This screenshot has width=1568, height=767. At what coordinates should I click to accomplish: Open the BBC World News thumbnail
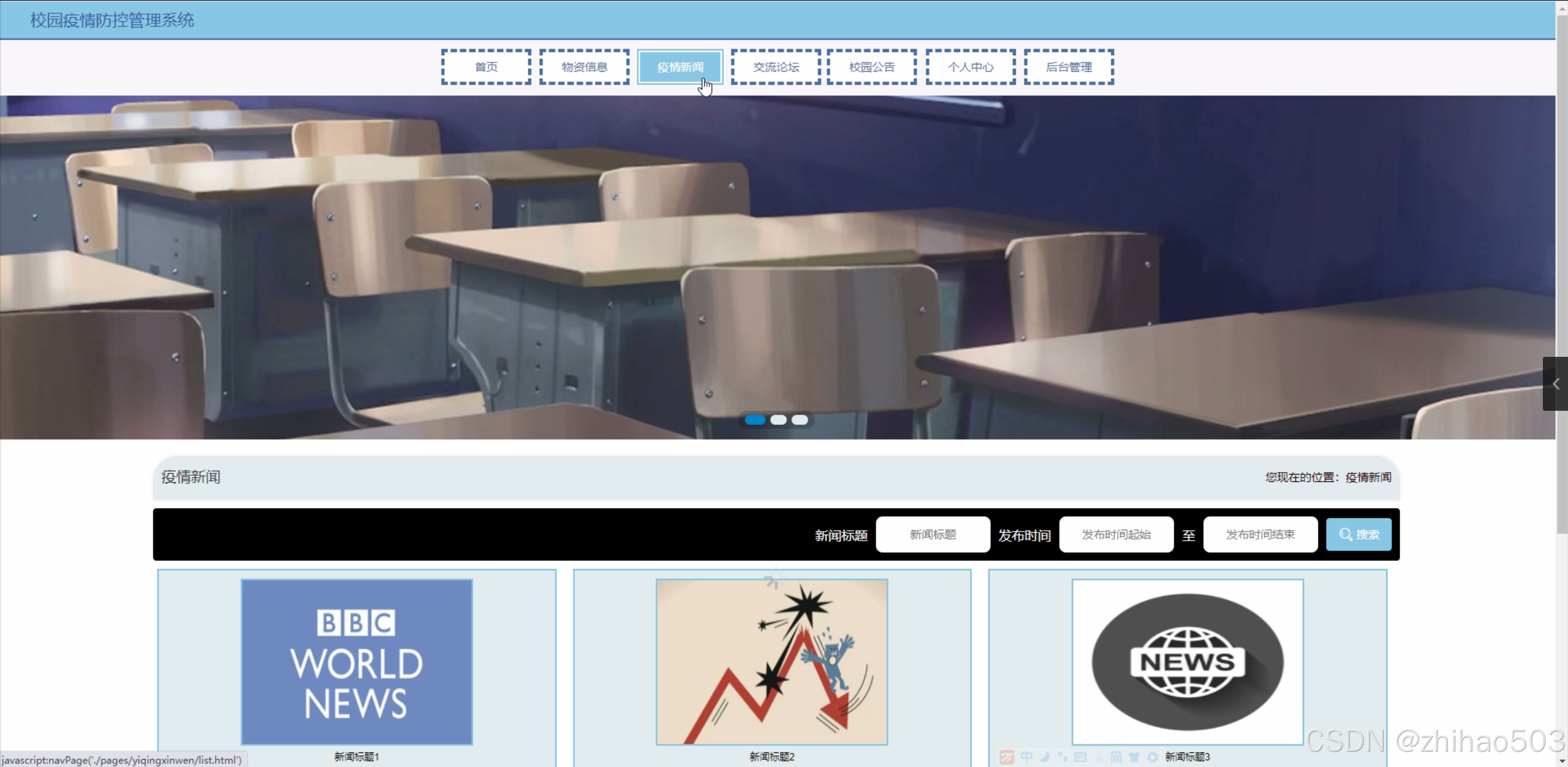click(357, 662)
